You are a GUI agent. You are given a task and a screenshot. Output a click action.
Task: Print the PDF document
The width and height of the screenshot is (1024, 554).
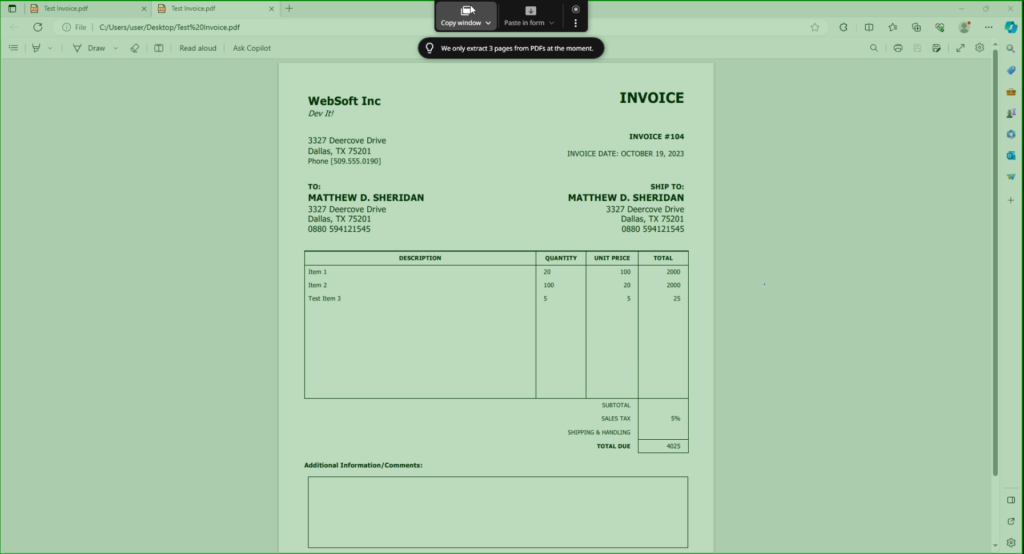click(x=898, y=48)
